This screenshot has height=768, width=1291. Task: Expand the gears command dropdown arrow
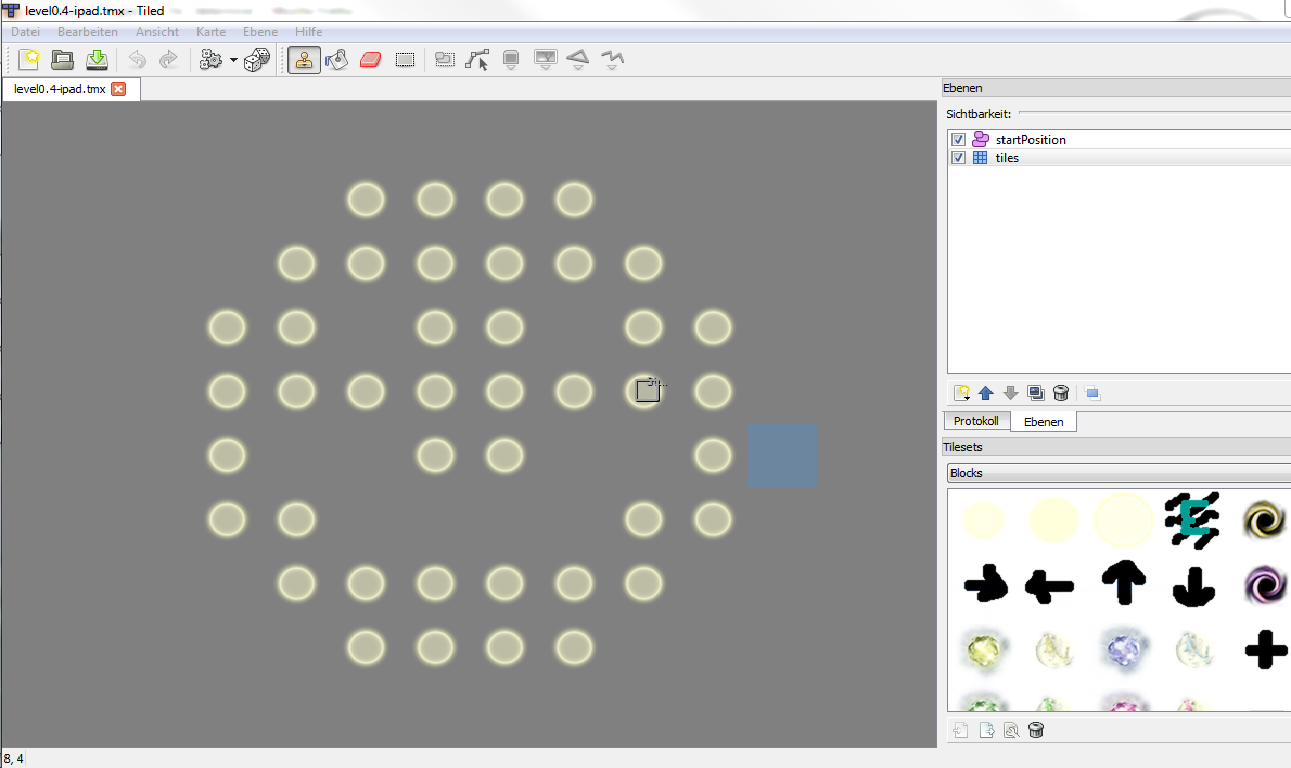(233, 60)
